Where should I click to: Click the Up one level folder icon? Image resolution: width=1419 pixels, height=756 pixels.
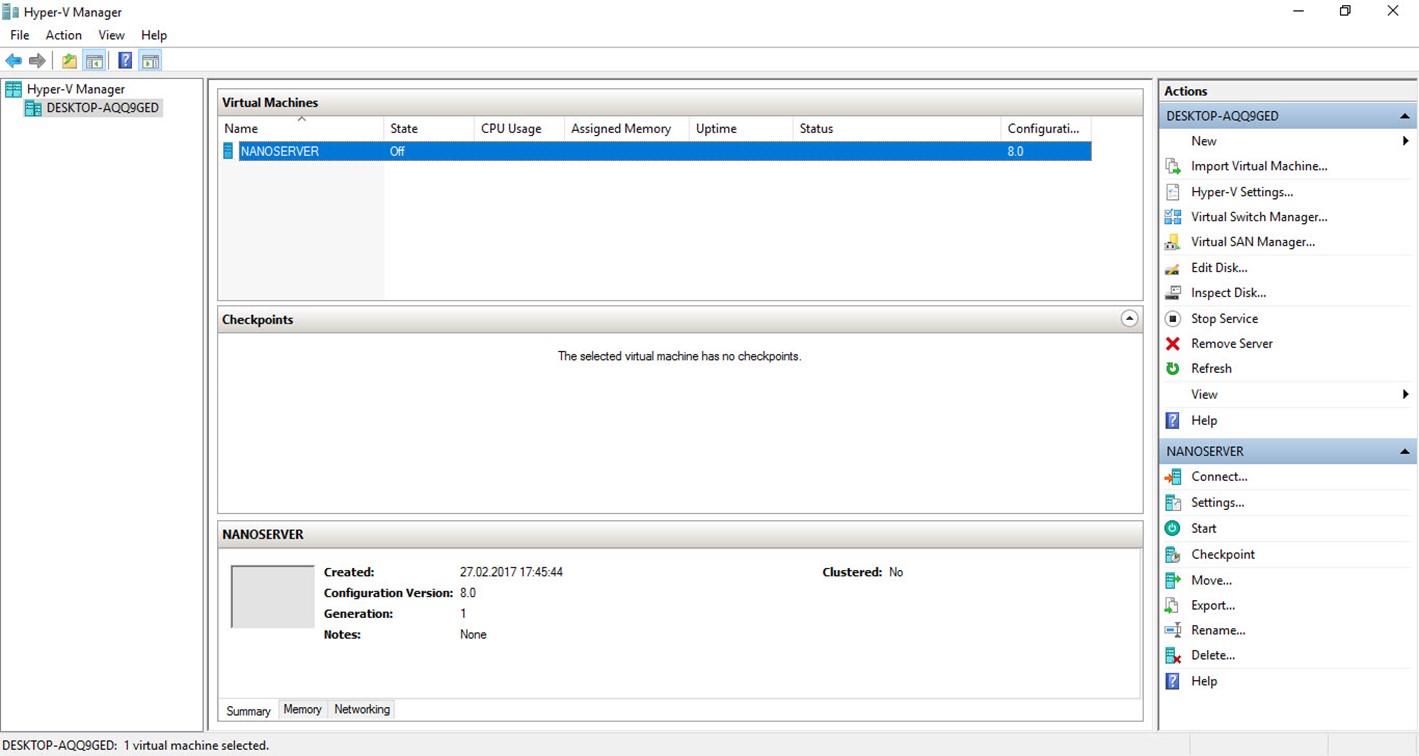click(x=69, y=61)
